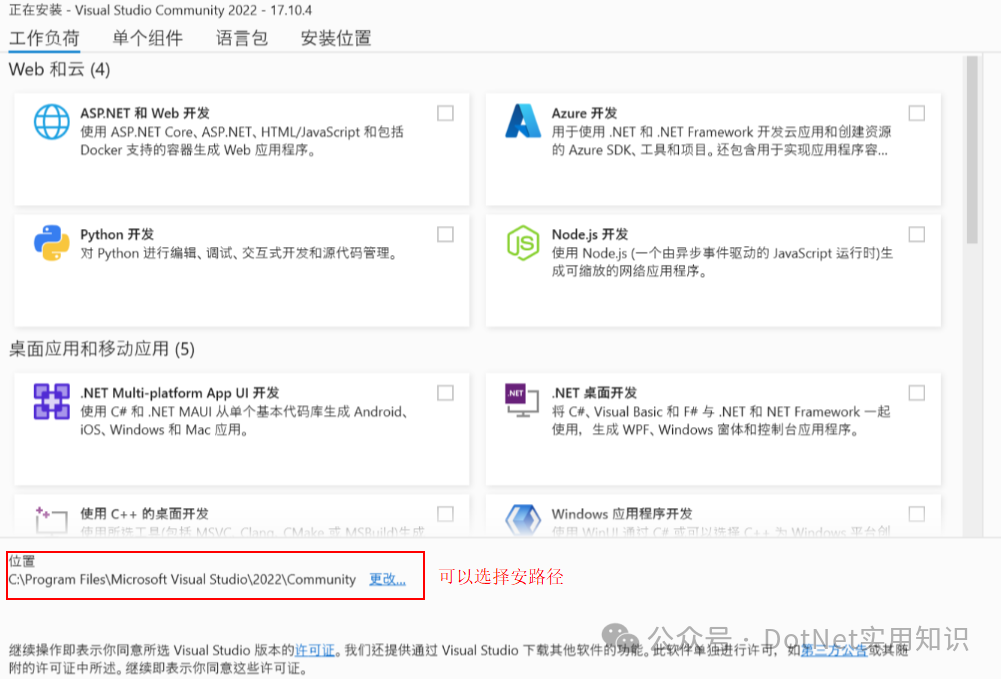
Task: Click the Python development logo icon
Action: point(52,242)
